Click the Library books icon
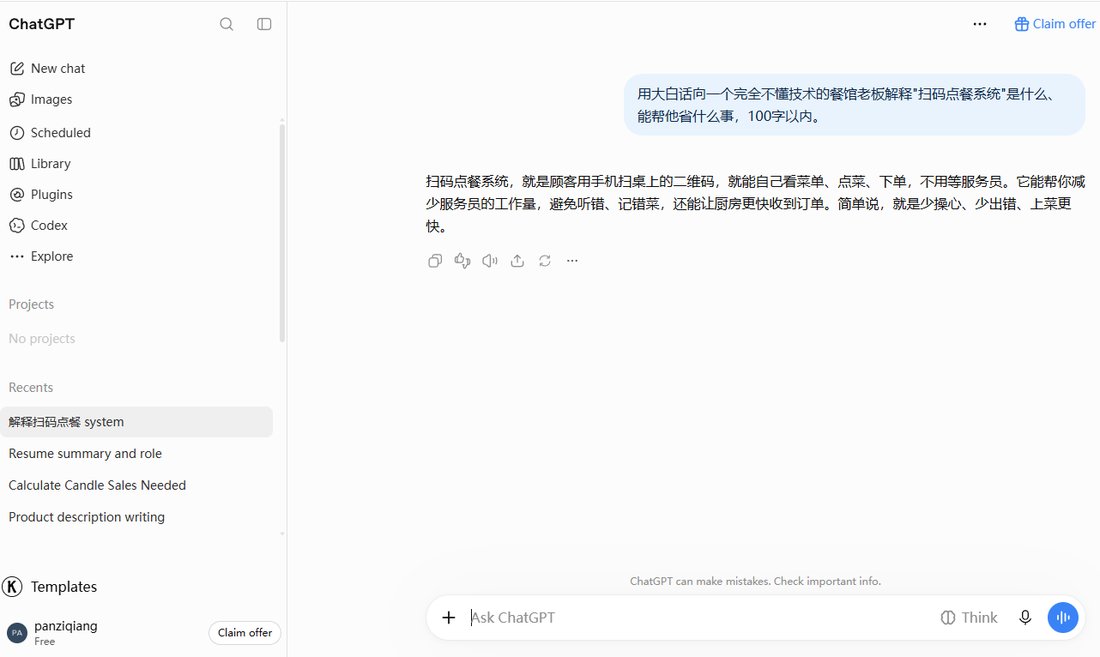This screenshot has height=657, width=1100. coord(17,163)
